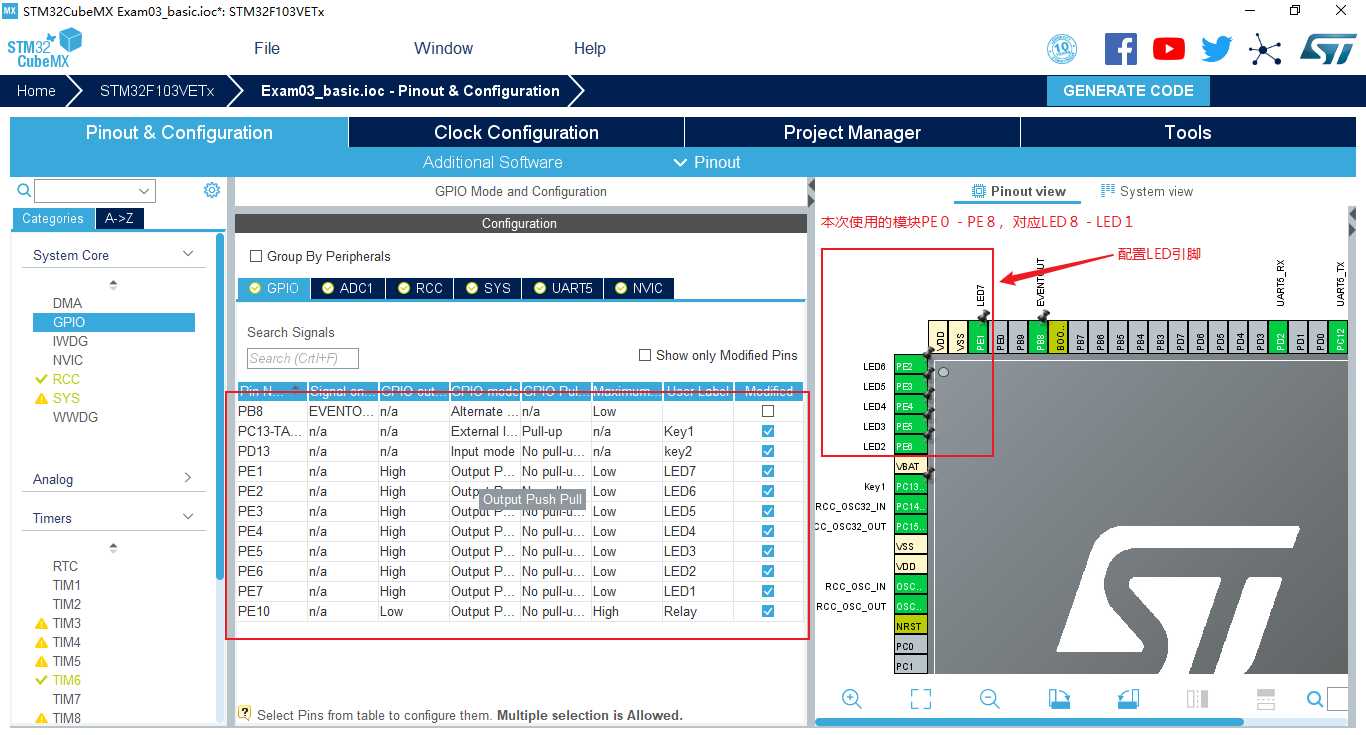Select the PE2 pin labeled LED6
The width and height of the screenshot is (1366, 735).
point(910,366)
